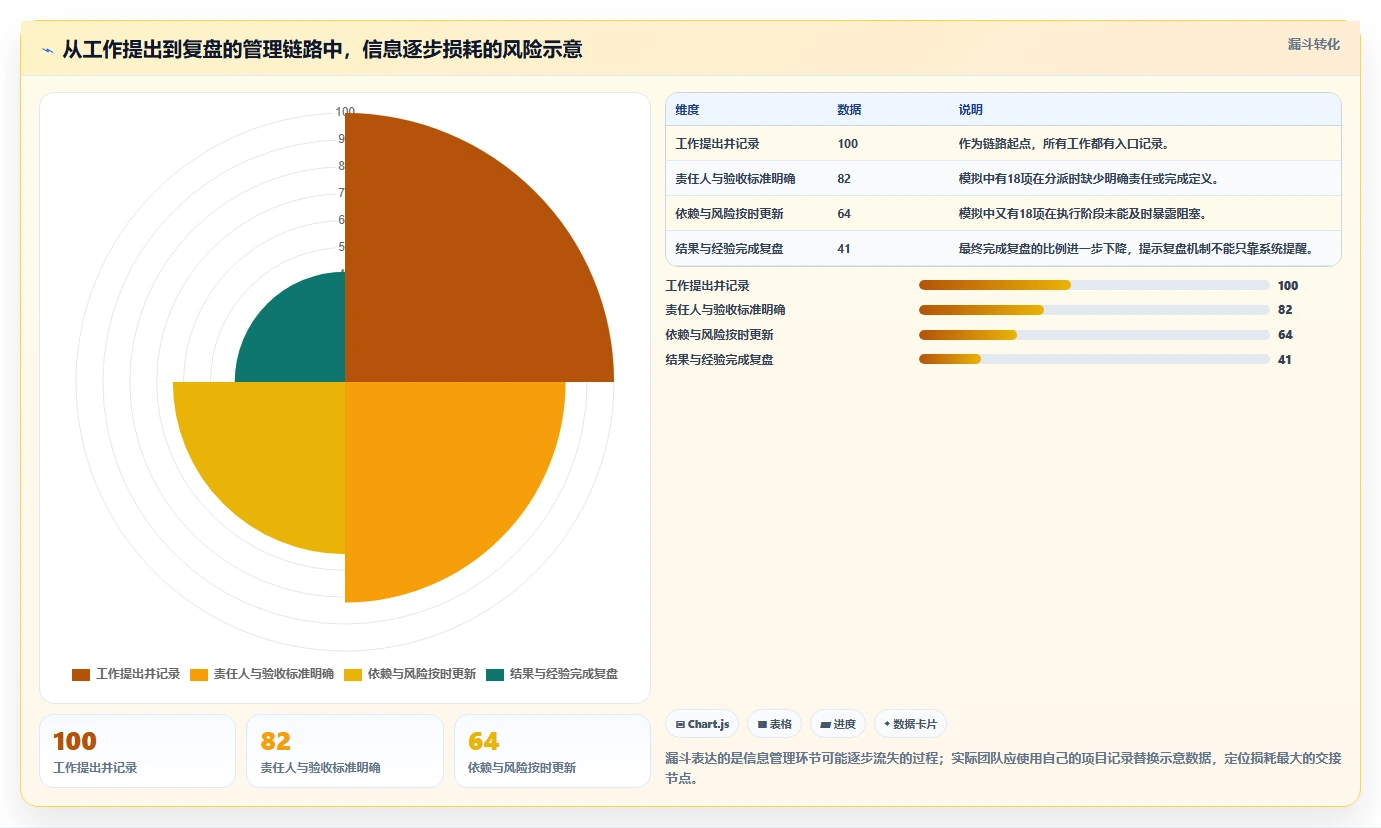Toggle the brown 工作提出并记录 legend swatch
Screen dimensions: 1381x828
(x=81, y=675)
